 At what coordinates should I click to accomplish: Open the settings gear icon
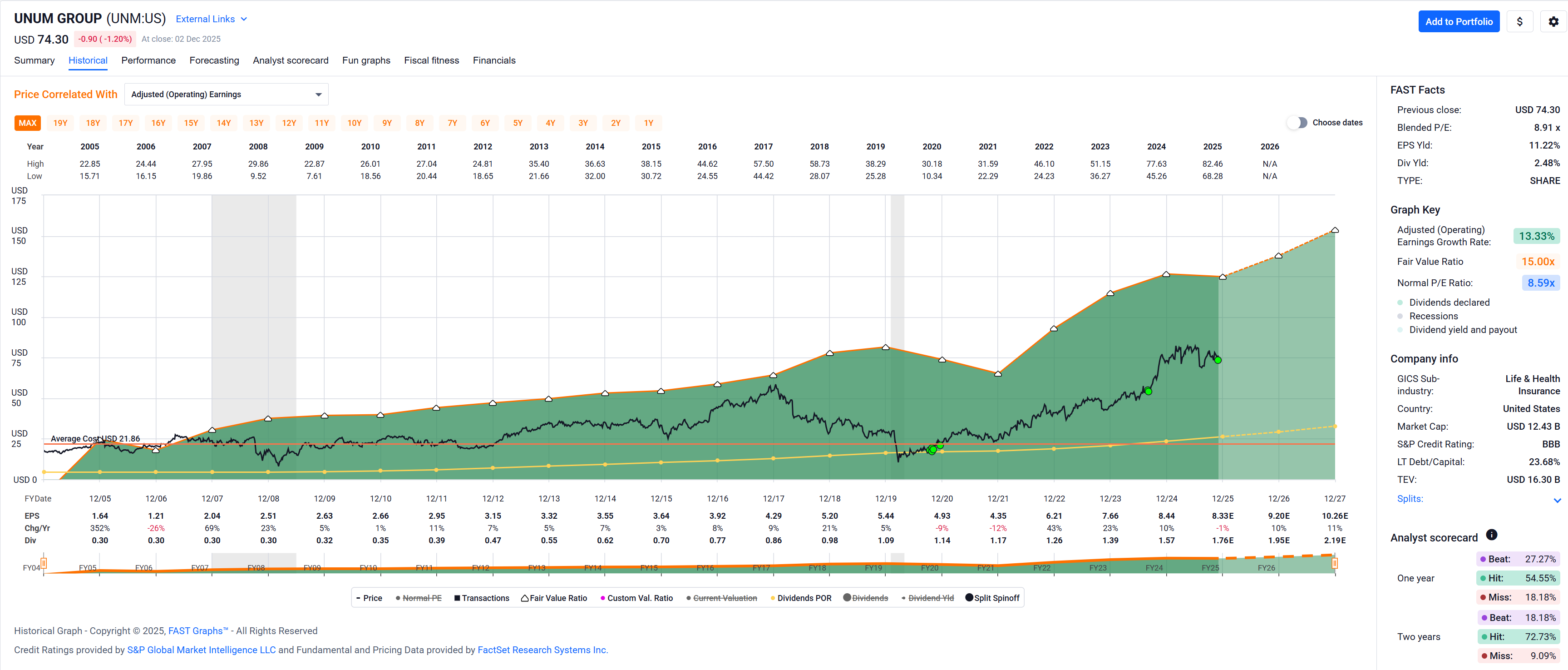click(x=1553, y=21)
